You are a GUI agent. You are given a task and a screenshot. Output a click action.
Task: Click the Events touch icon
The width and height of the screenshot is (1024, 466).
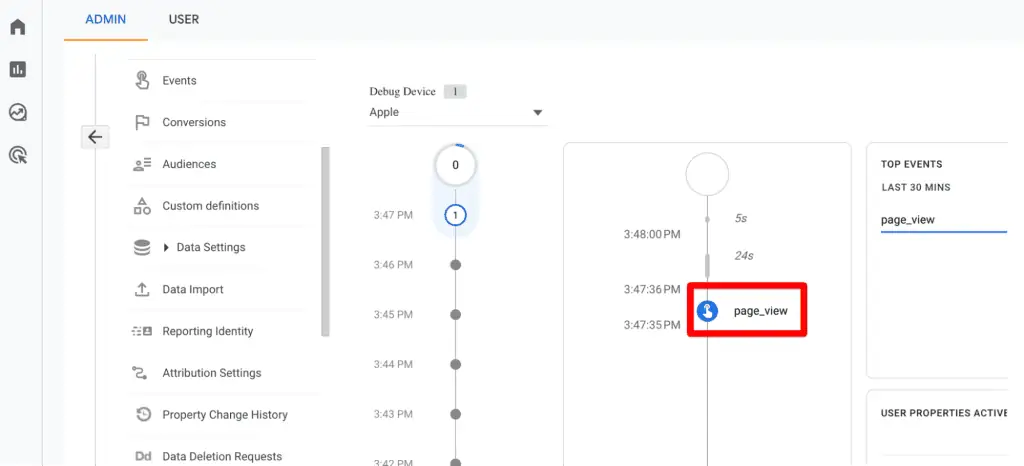pos(142,80)
